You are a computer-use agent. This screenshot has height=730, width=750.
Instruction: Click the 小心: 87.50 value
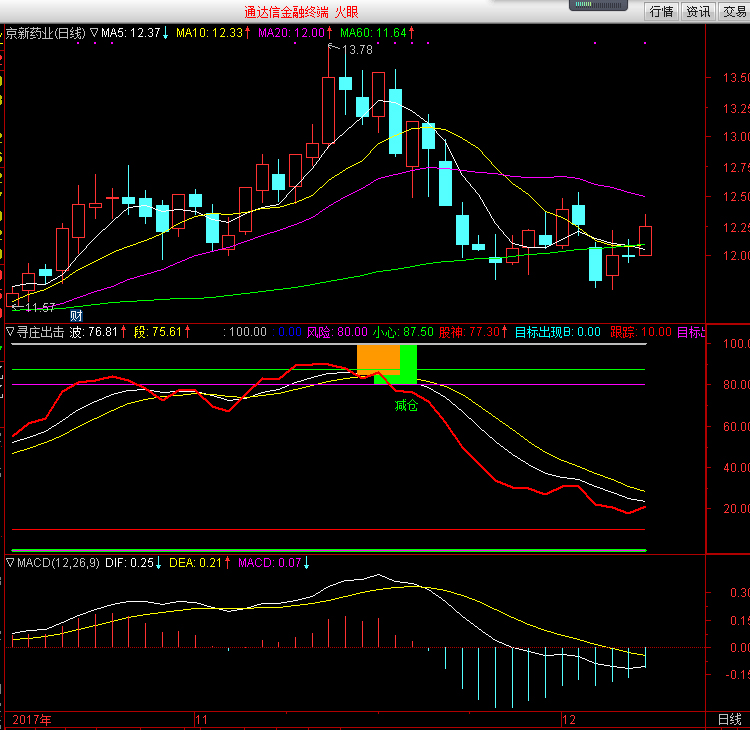pos(403,332)
